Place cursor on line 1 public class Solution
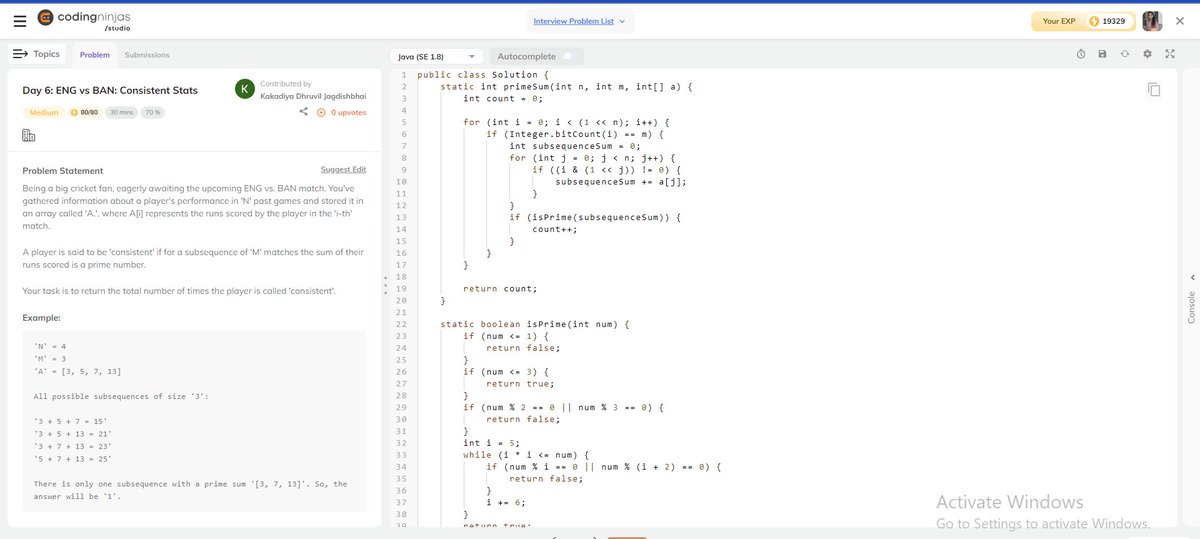The width and height of the screenshot is (1200, 539). pyautogui.click(x=483, y=75)
